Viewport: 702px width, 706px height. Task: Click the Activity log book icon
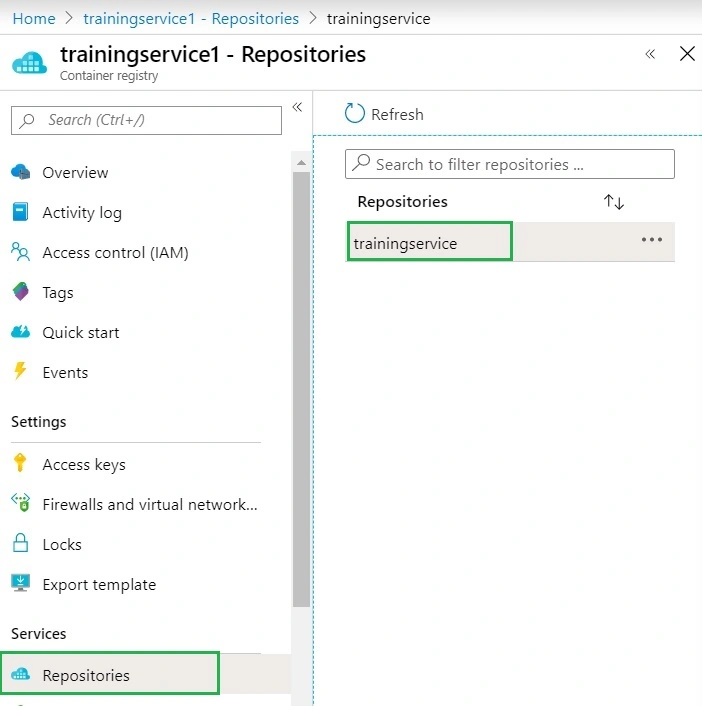click(x=20, y=212)
